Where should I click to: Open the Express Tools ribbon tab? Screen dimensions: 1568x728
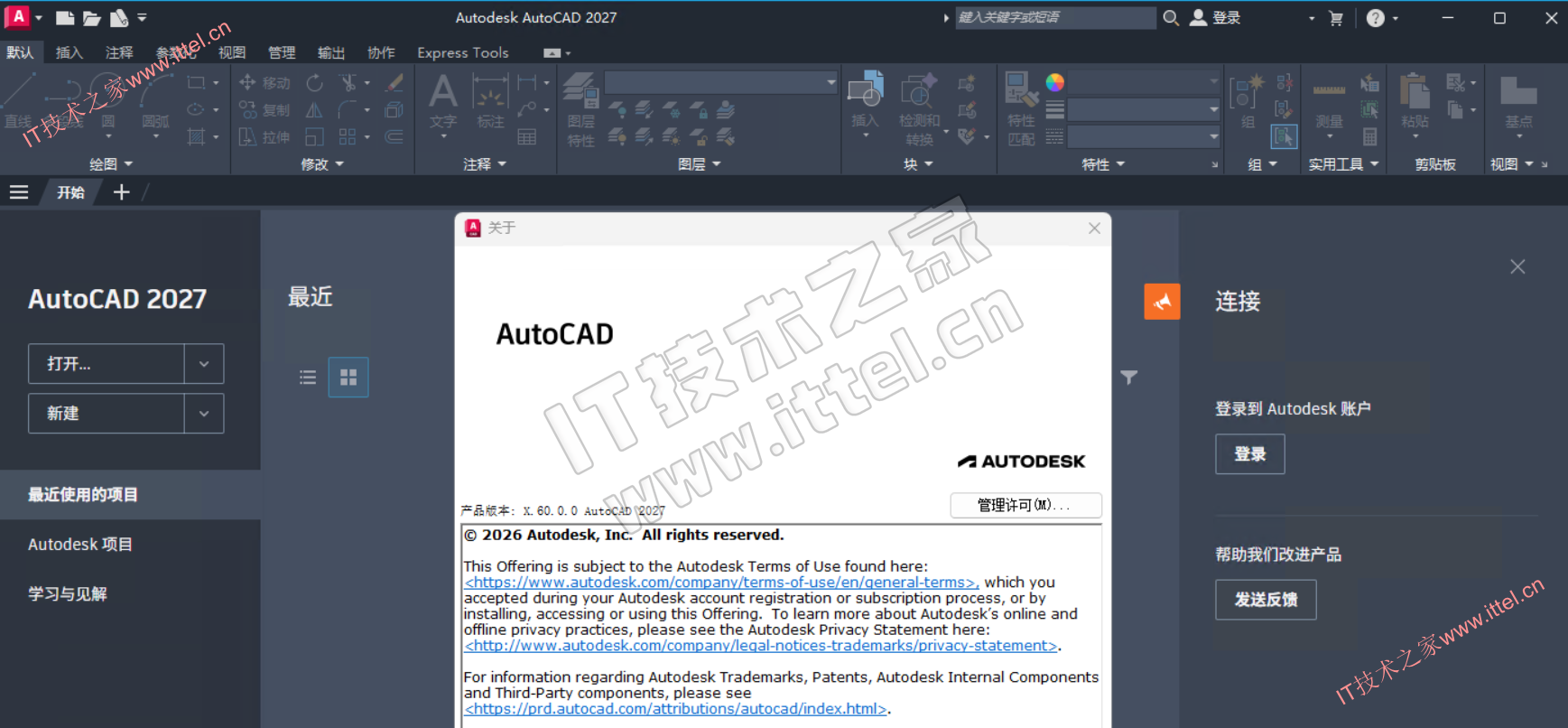(x=462, y=52)
